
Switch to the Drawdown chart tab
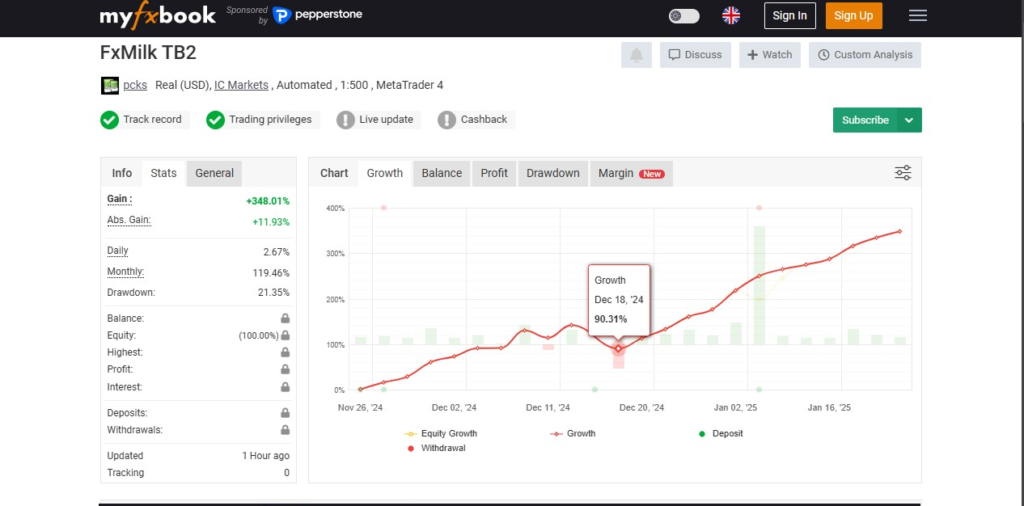553,173
